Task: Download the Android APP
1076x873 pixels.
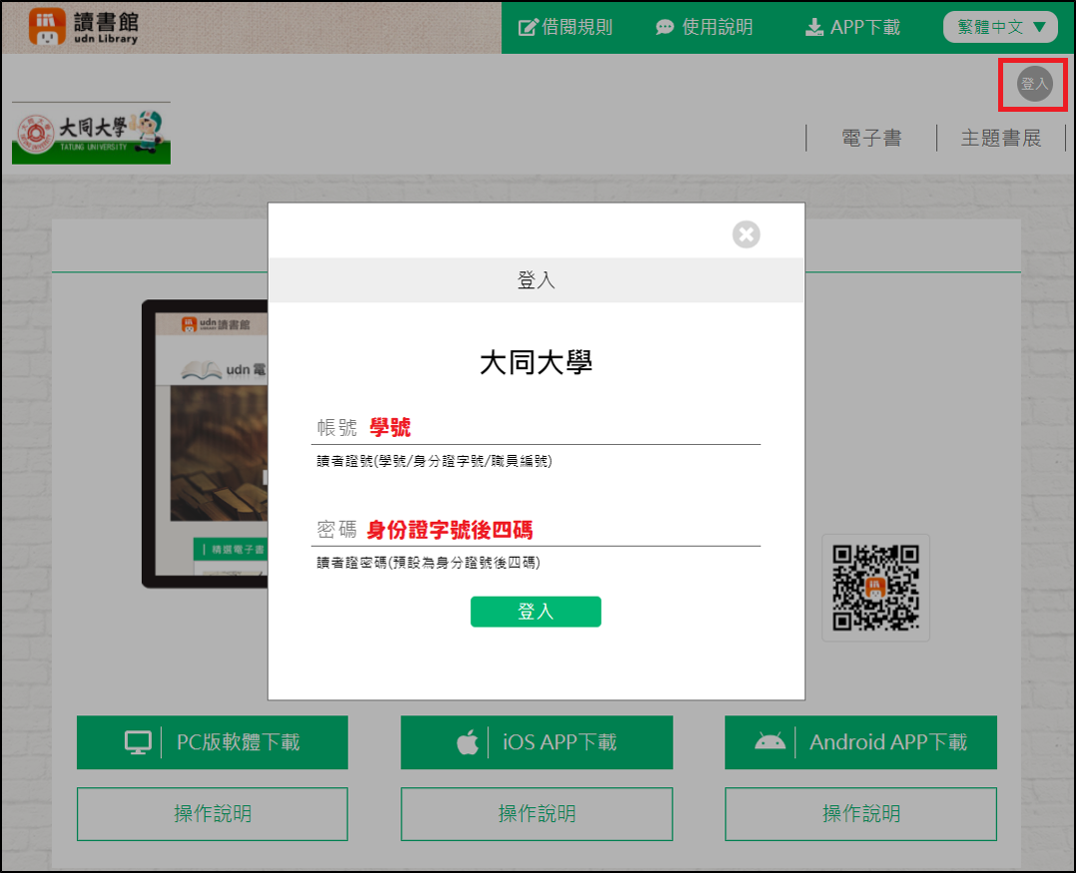Action: pyautogui.click(x=861, y=742)
